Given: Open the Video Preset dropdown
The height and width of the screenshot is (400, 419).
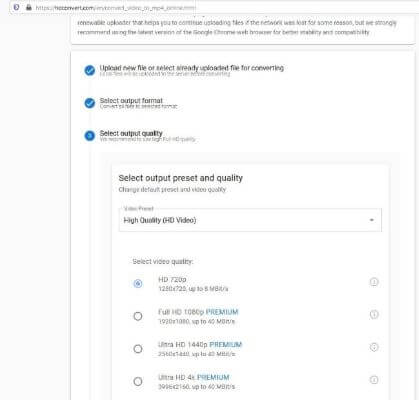Looking at the screenshot, I should coord(250,220).
